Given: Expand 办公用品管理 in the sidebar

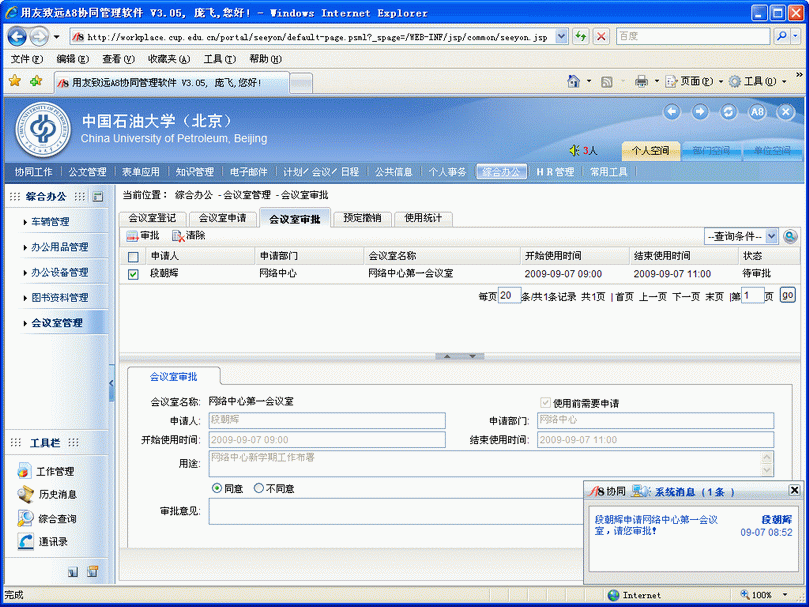Looking at the screenshot, I should pos(59,247).
